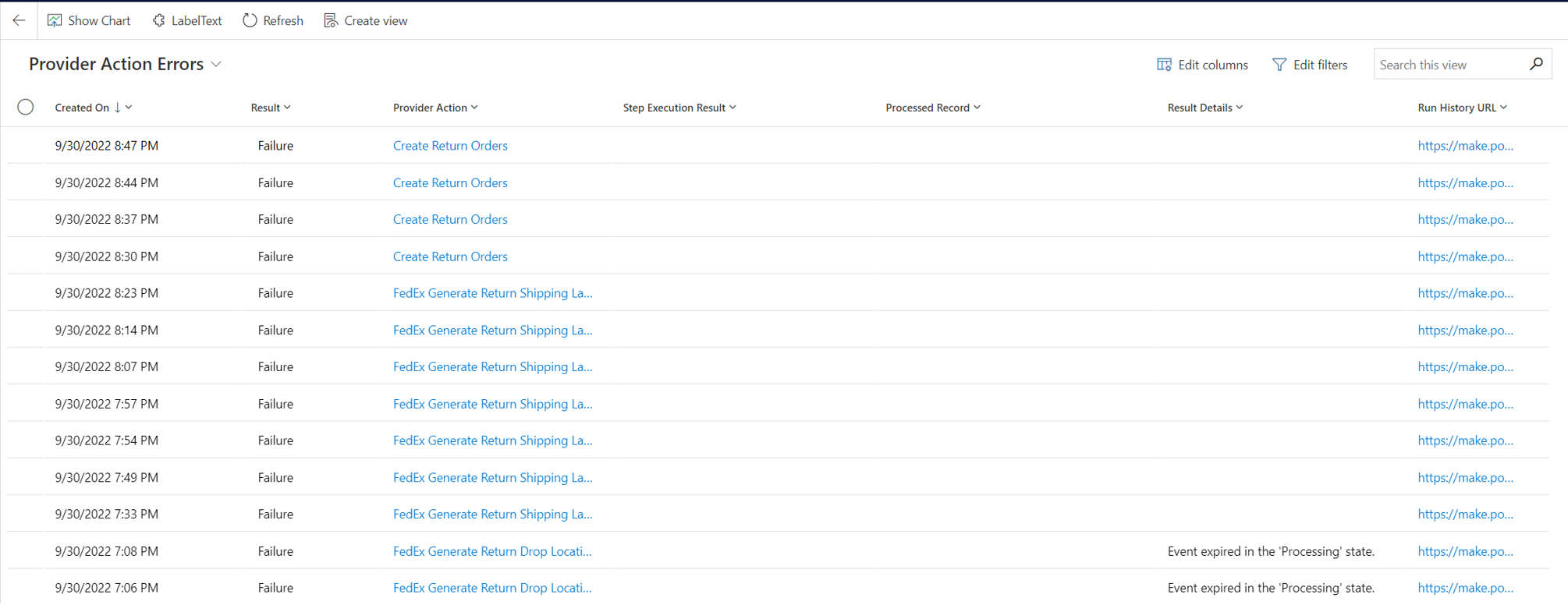
Task: Click the Create view icon
Action: click(x=331, y=20)
